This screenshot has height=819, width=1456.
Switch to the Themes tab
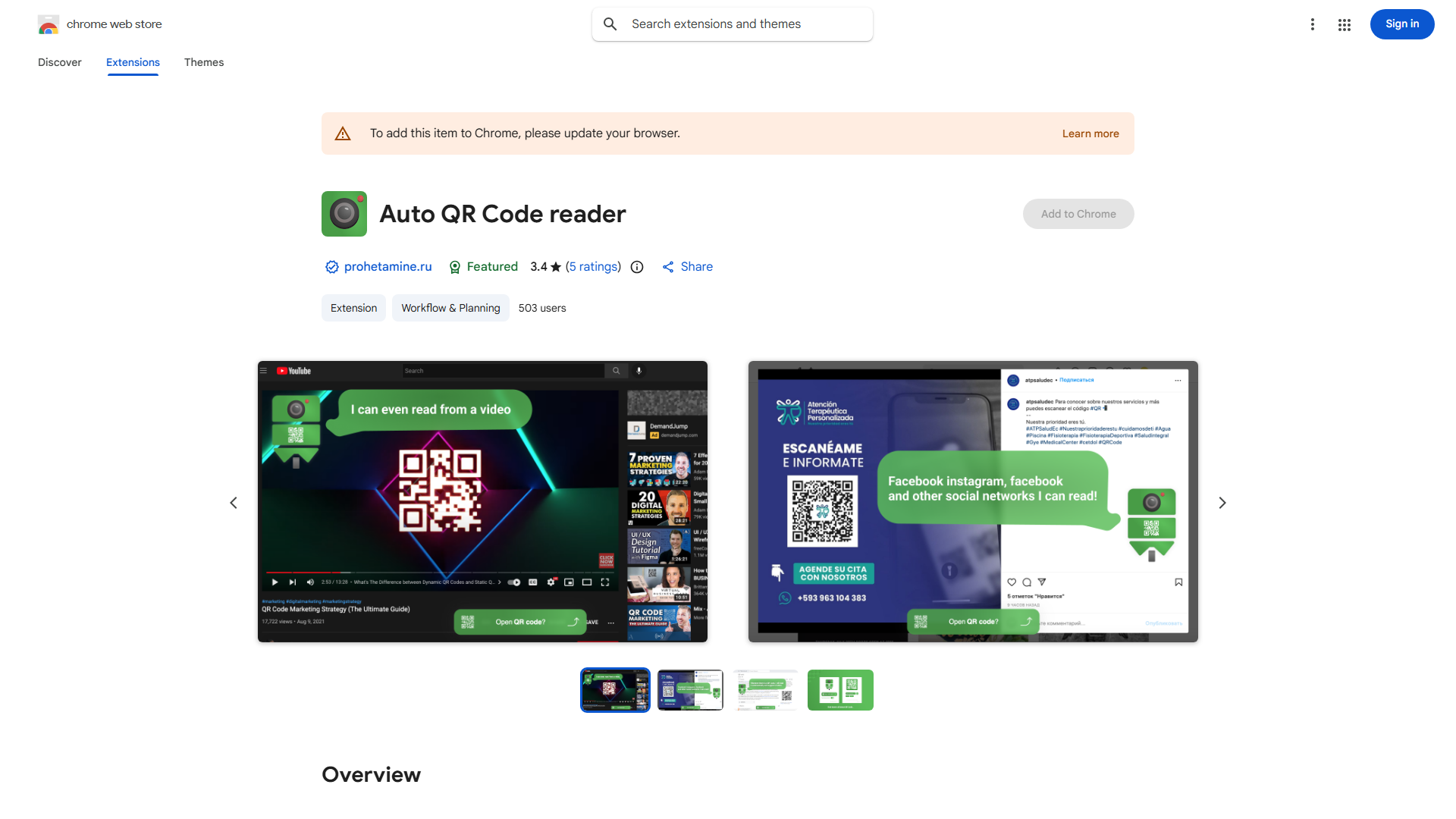coord(203,62)
